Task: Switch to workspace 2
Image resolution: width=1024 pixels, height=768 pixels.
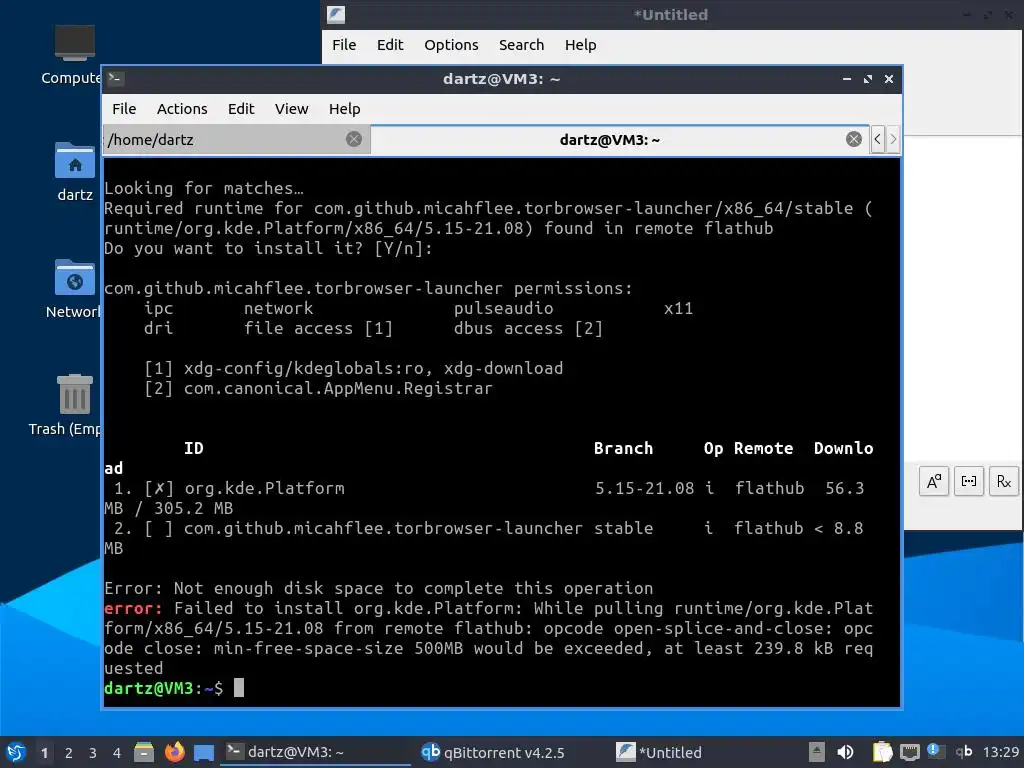Action: 69,753
